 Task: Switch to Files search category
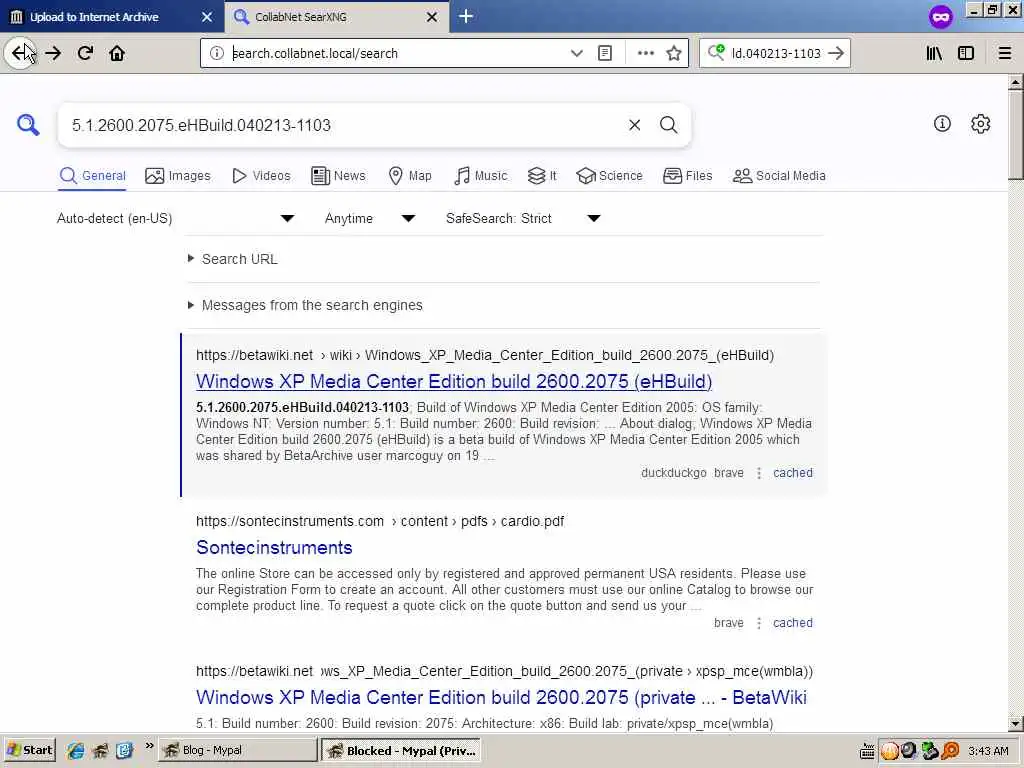pos(687,176)
